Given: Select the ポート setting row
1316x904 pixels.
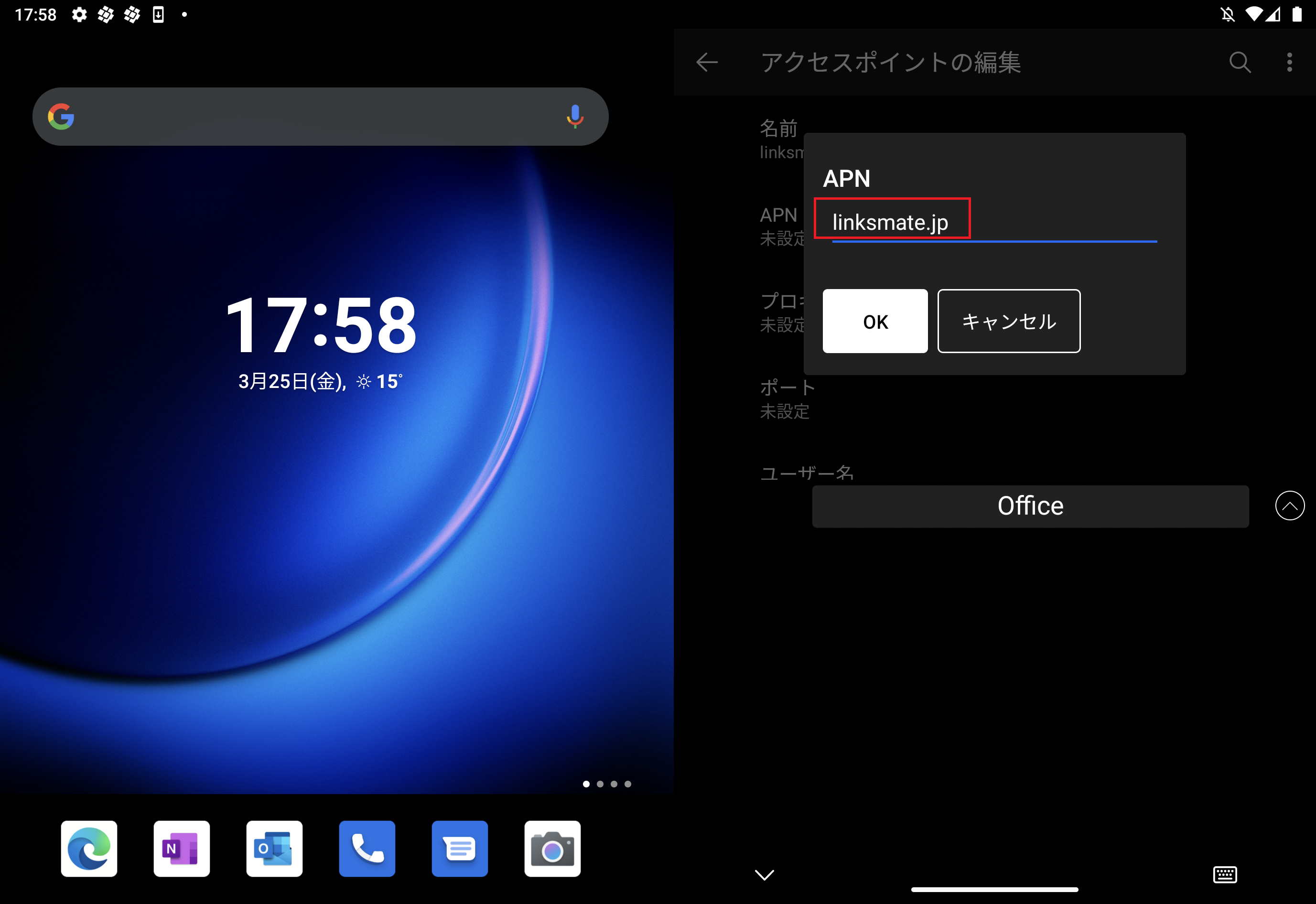Looking at the screenshot, I should pos(994,399).
